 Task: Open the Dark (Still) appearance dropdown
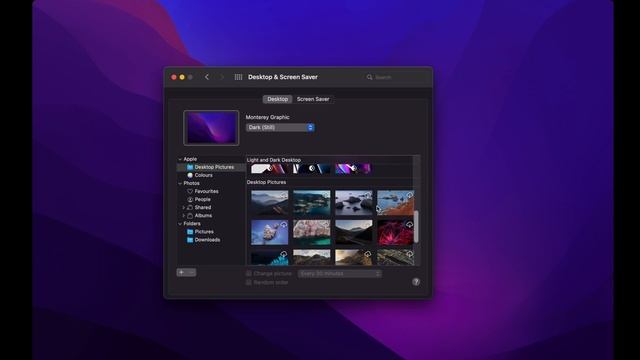click(280, 127)
